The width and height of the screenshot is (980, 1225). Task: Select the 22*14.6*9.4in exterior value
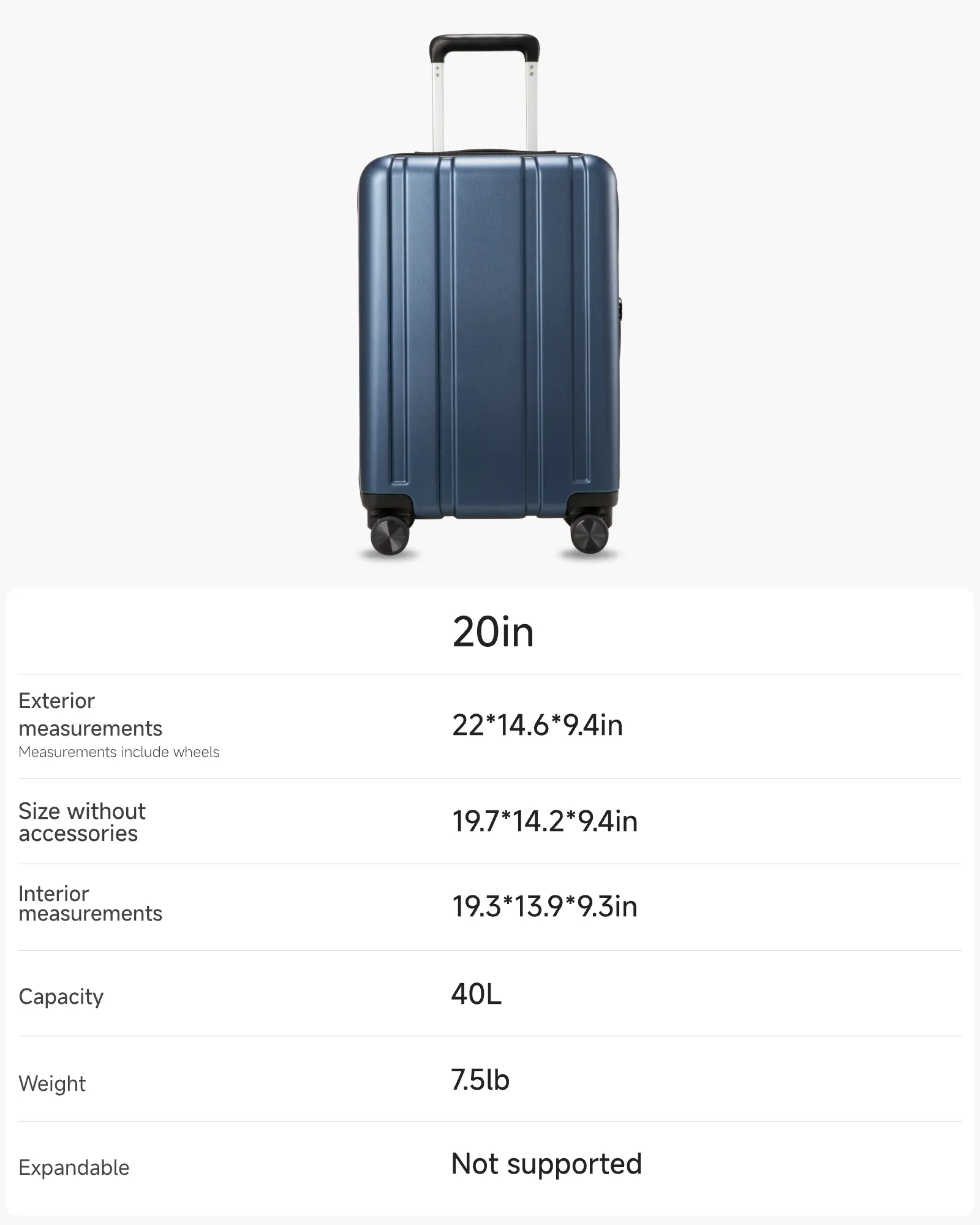(537, 726)
